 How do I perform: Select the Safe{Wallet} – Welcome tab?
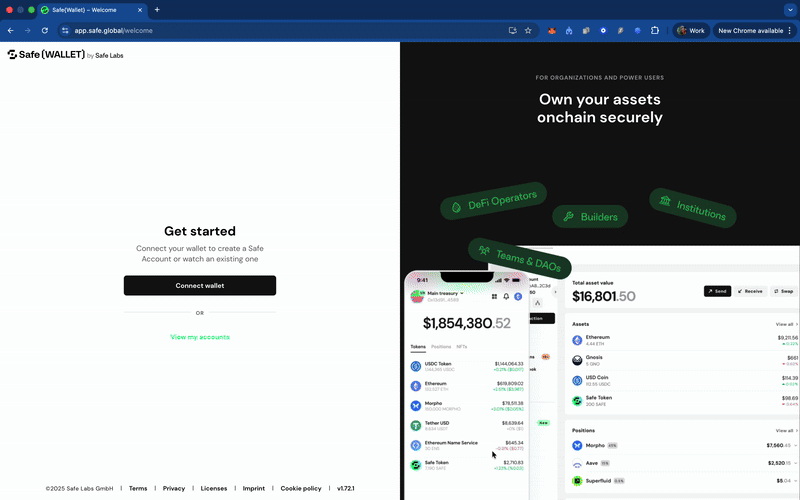(x=90, y=10)
